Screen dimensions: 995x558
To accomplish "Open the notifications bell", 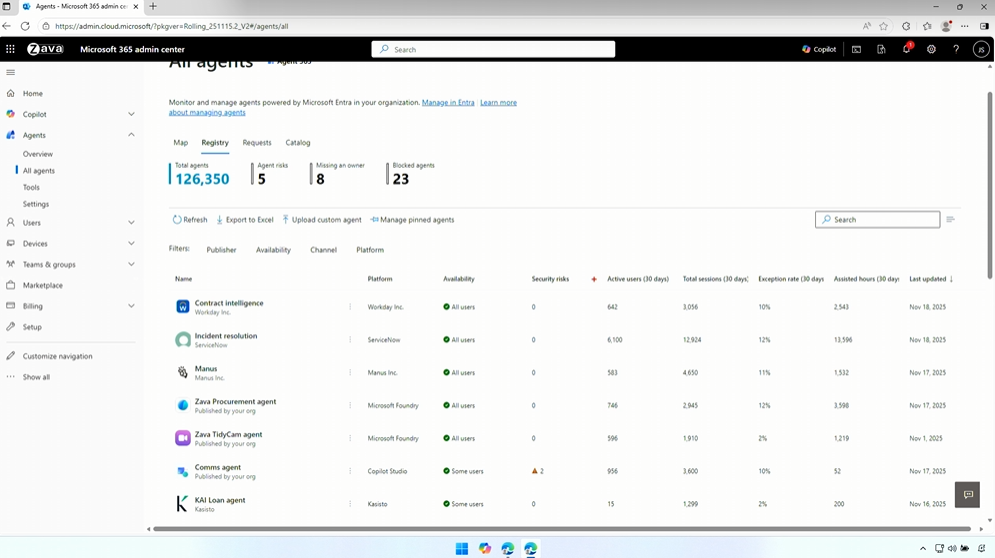I will tap(906, 49).
